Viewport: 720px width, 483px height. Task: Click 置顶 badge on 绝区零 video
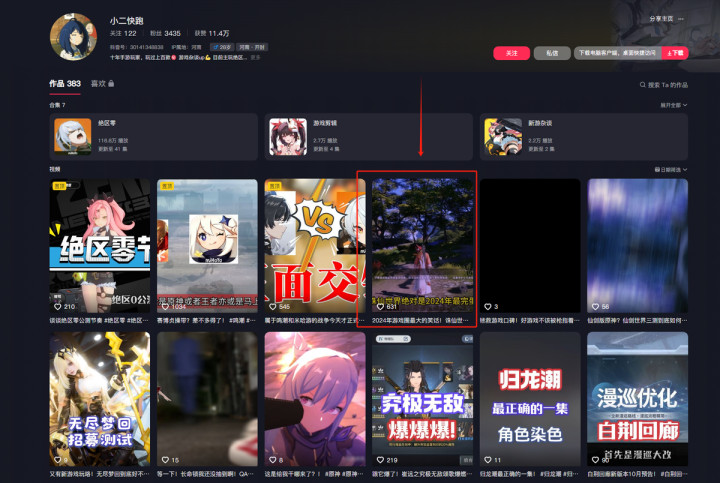[x=59, y=186]
